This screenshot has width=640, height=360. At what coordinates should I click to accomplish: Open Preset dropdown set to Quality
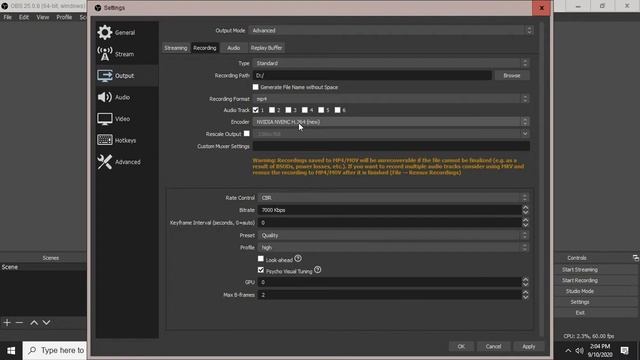(x=393, y=235)
